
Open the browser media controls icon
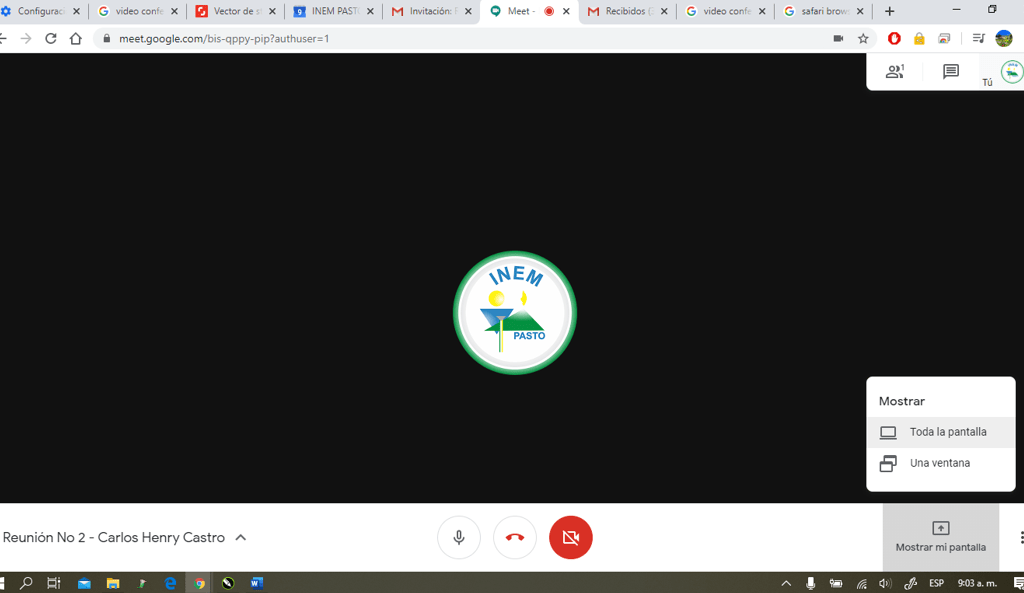coord(978,39)
